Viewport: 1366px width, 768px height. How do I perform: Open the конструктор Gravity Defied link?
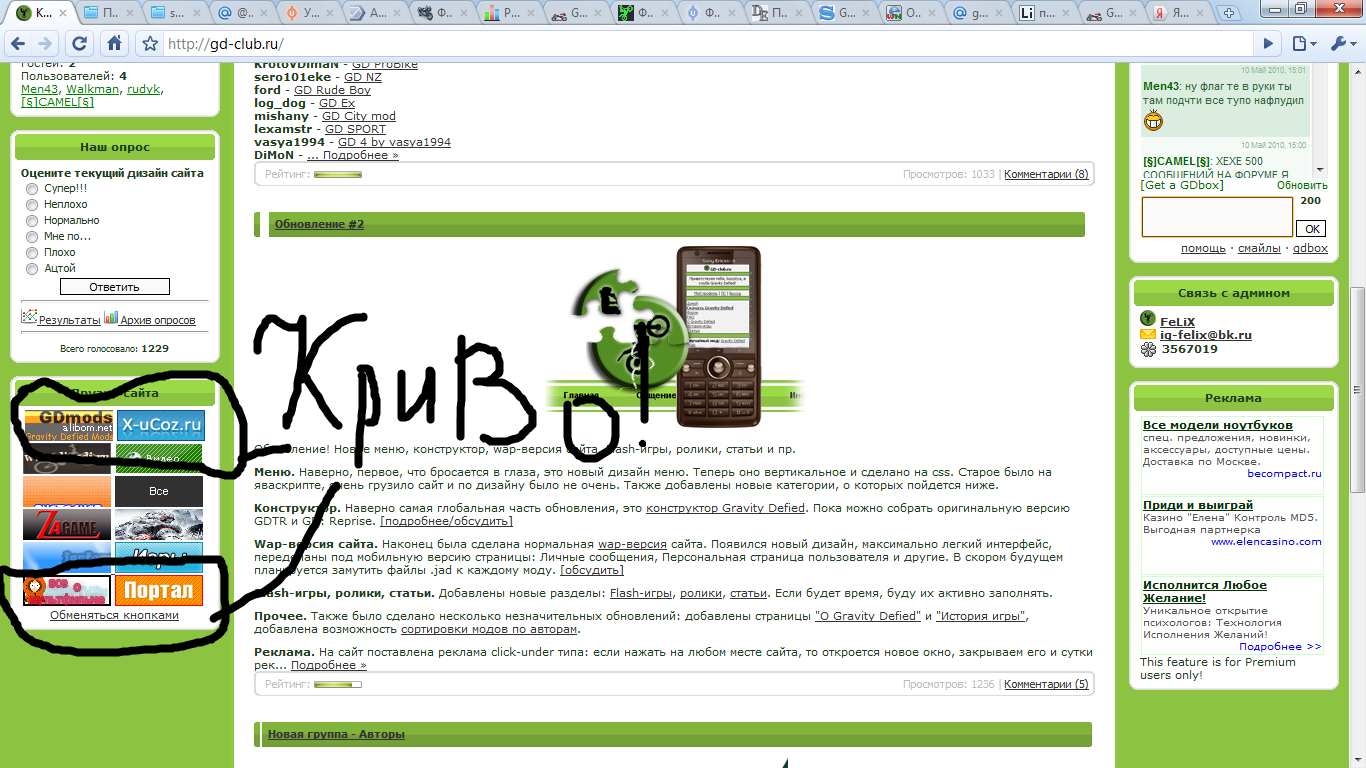pos(725,508)
